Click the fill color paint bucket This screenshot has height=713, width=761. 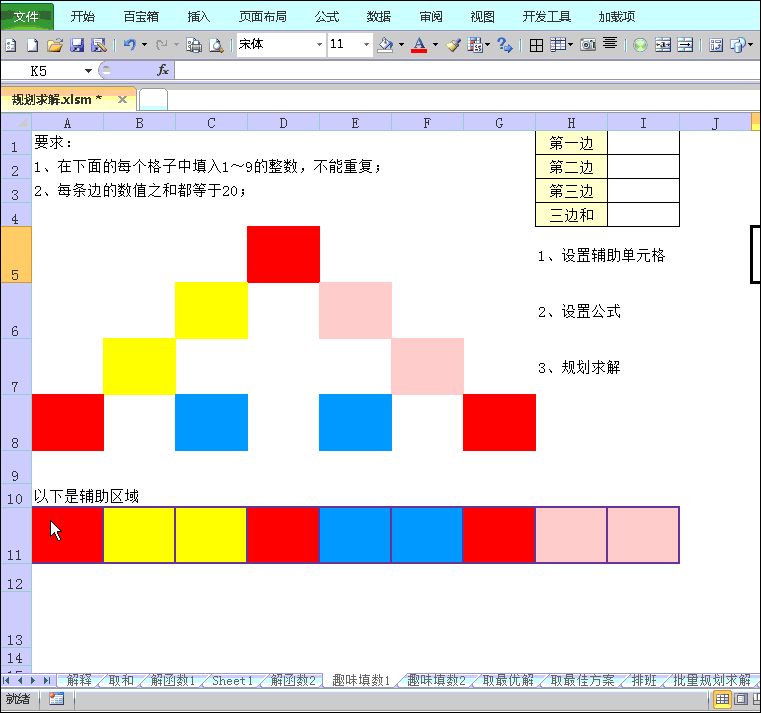tap(386, 45)
